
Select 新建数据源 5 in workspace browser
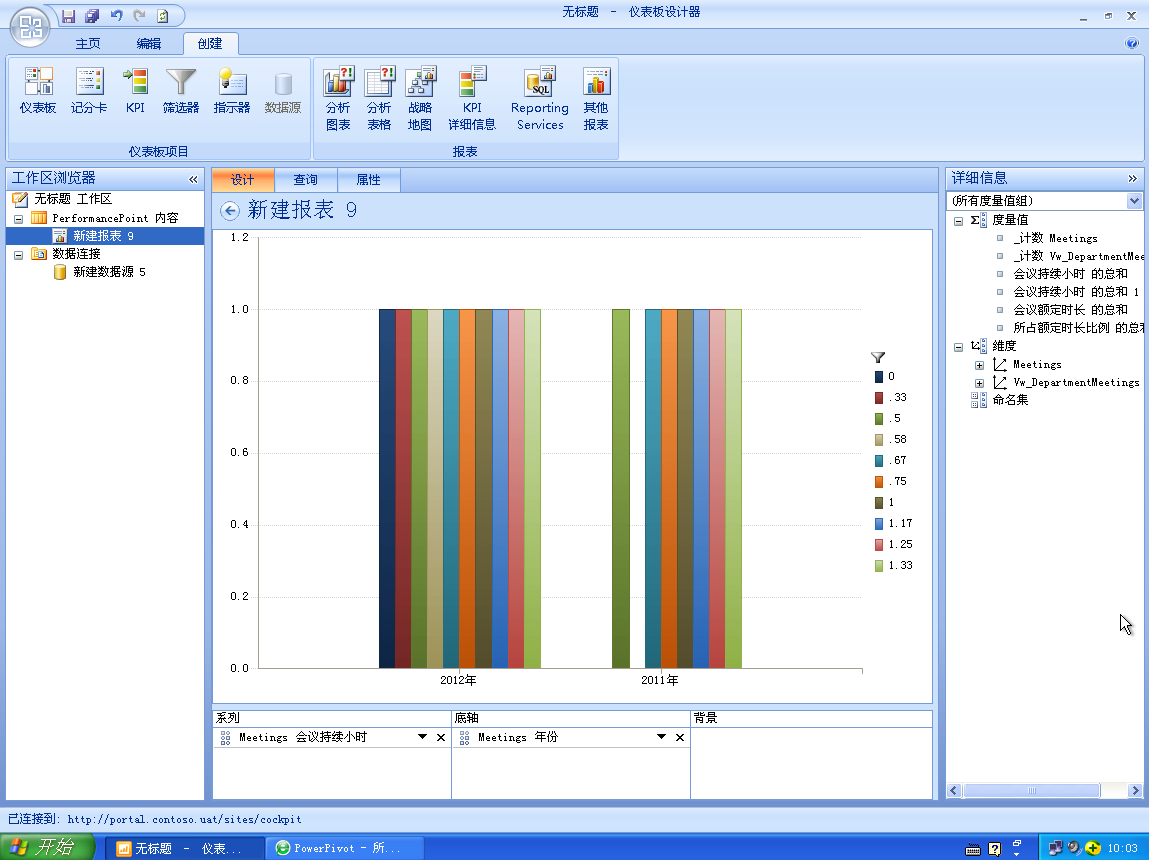coord(109,272)
